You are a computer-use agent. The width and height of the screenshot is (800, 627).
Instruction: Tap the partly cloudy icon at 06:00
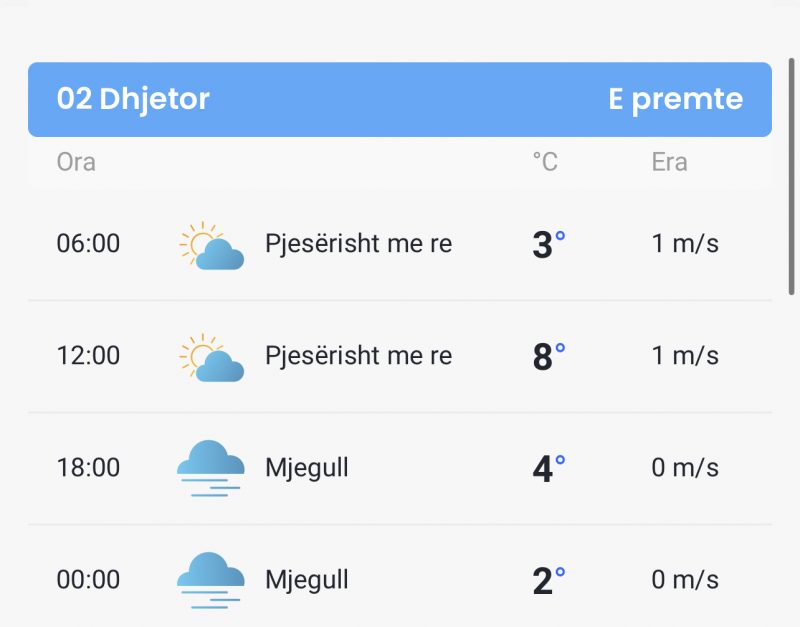pos(211,245)
